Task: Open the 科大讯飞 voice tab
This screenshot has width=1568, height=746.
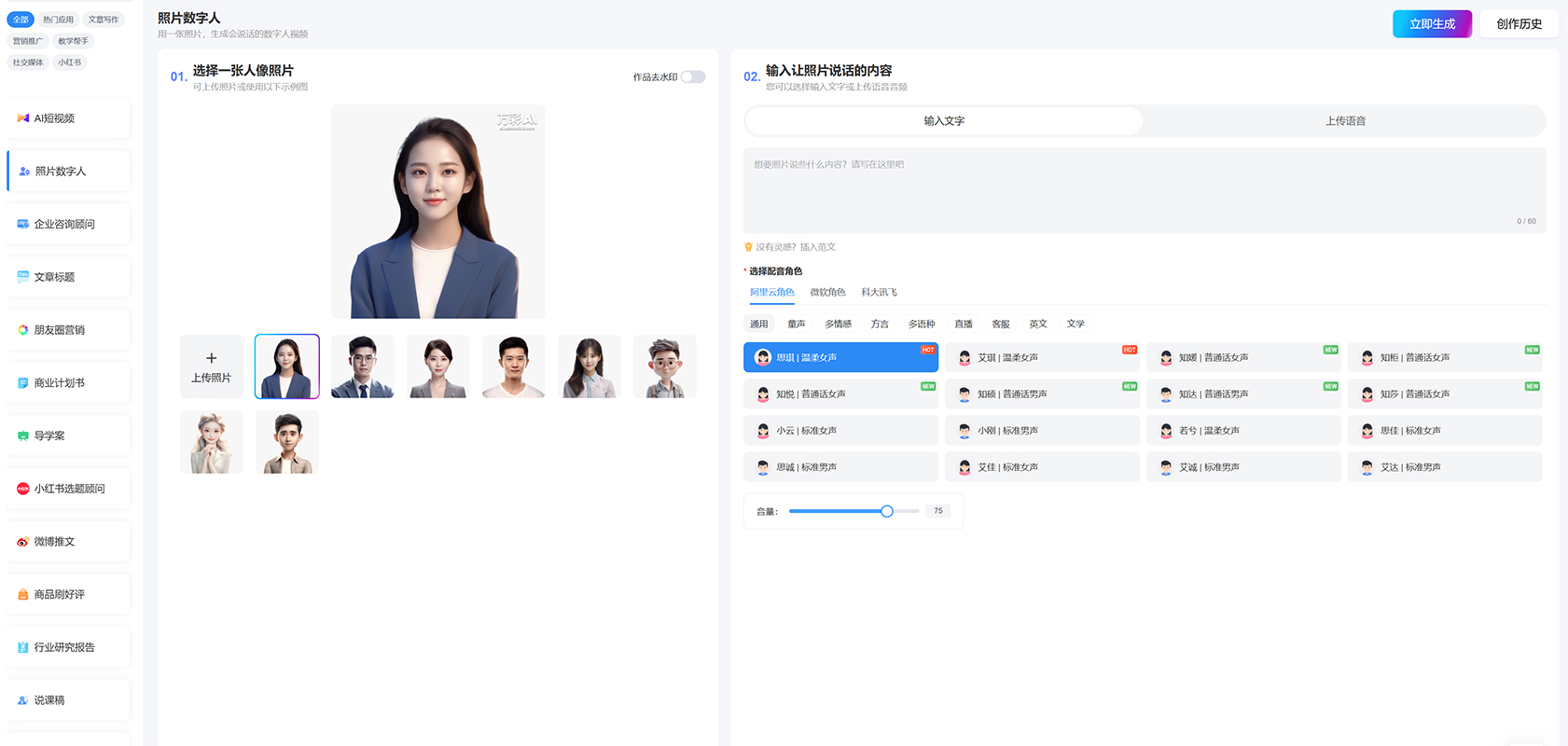Action: [879, 293]
